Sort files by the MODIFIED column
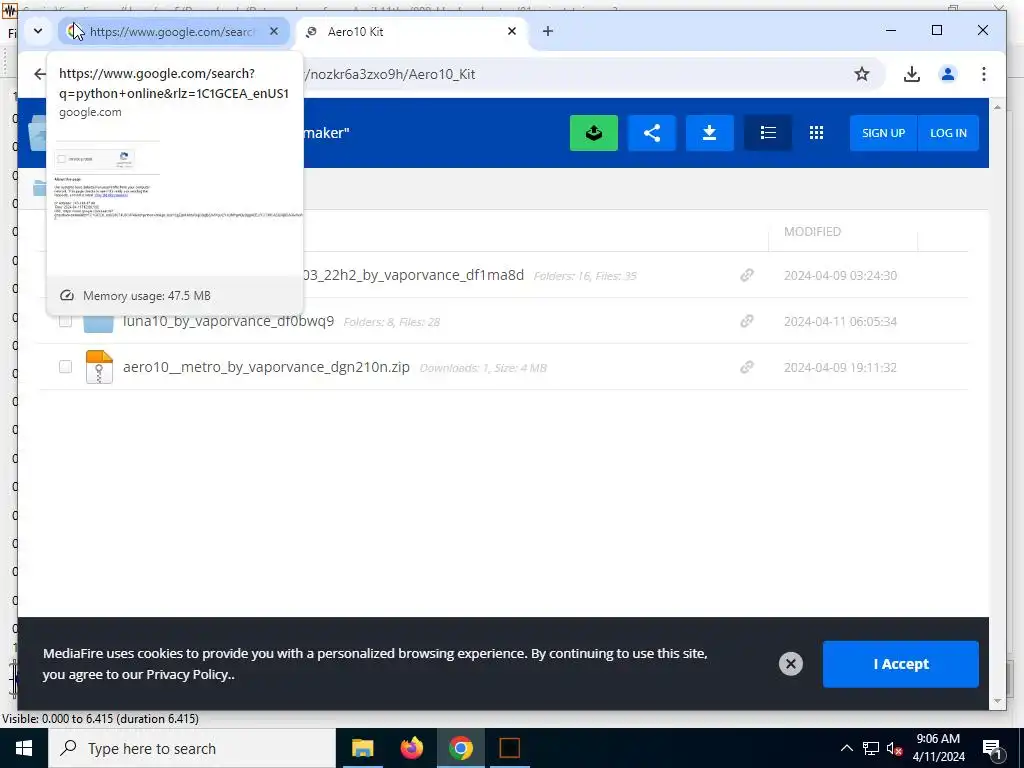Viewport: 1024px width, 768px height. (812, 232)
